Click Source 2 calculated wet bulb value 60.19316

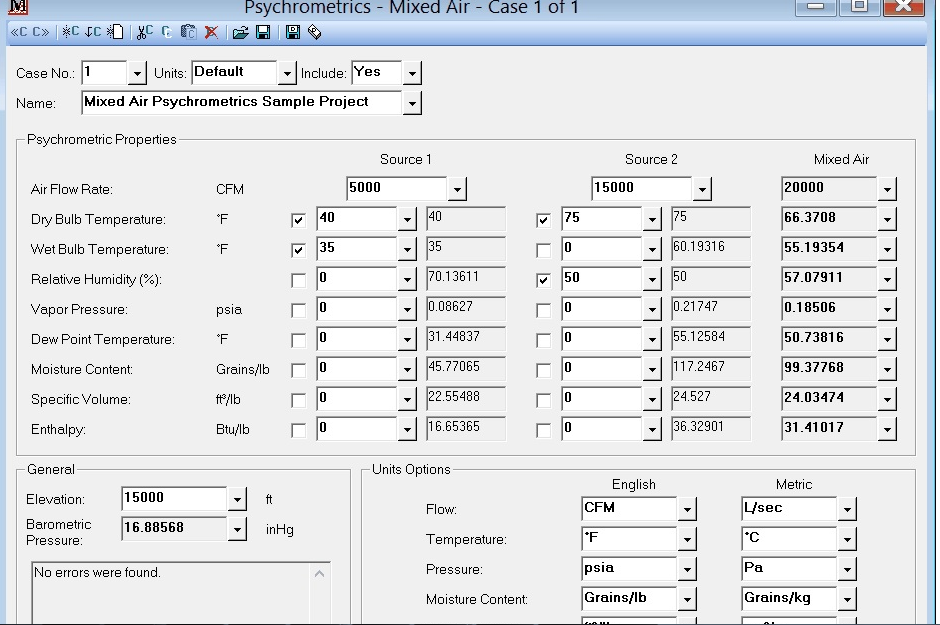711,248
